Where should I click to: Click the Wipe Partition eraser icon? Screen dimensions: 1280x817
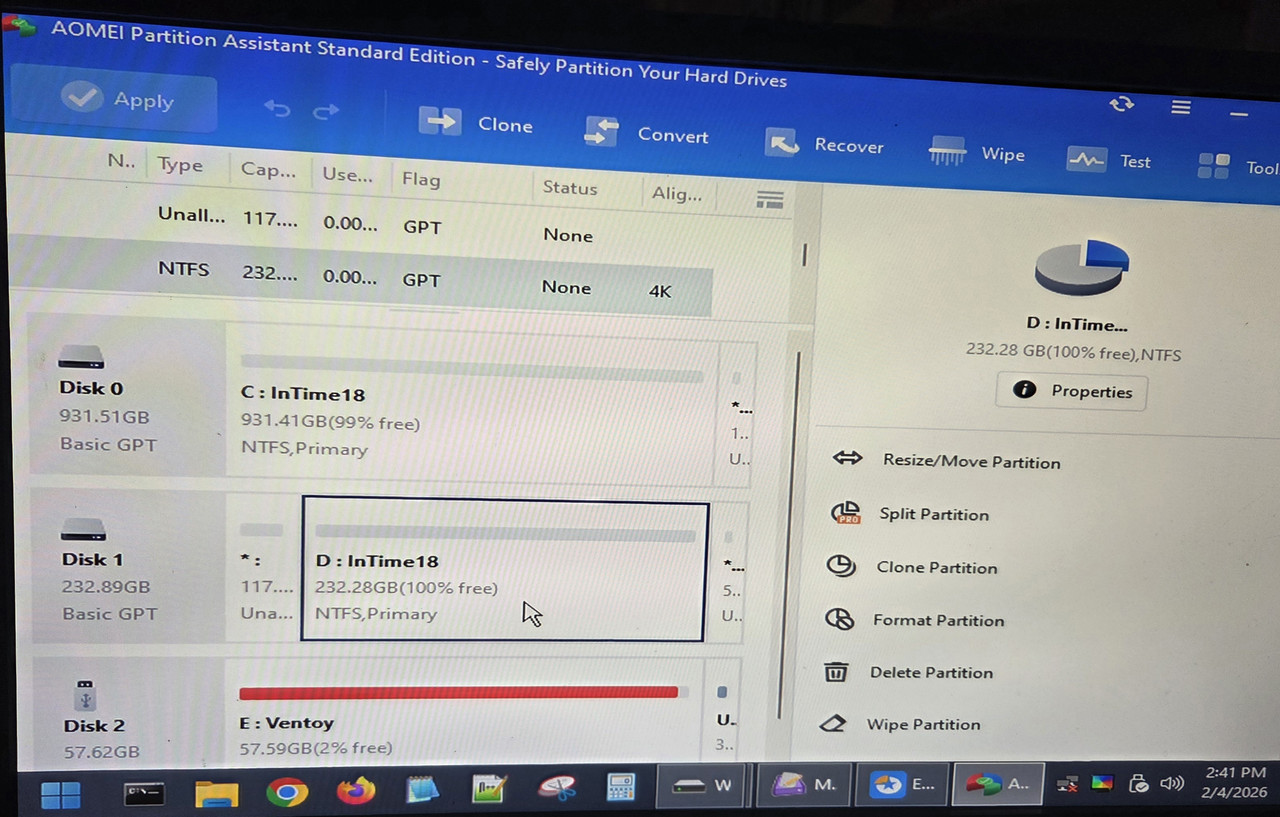[832, 723]
